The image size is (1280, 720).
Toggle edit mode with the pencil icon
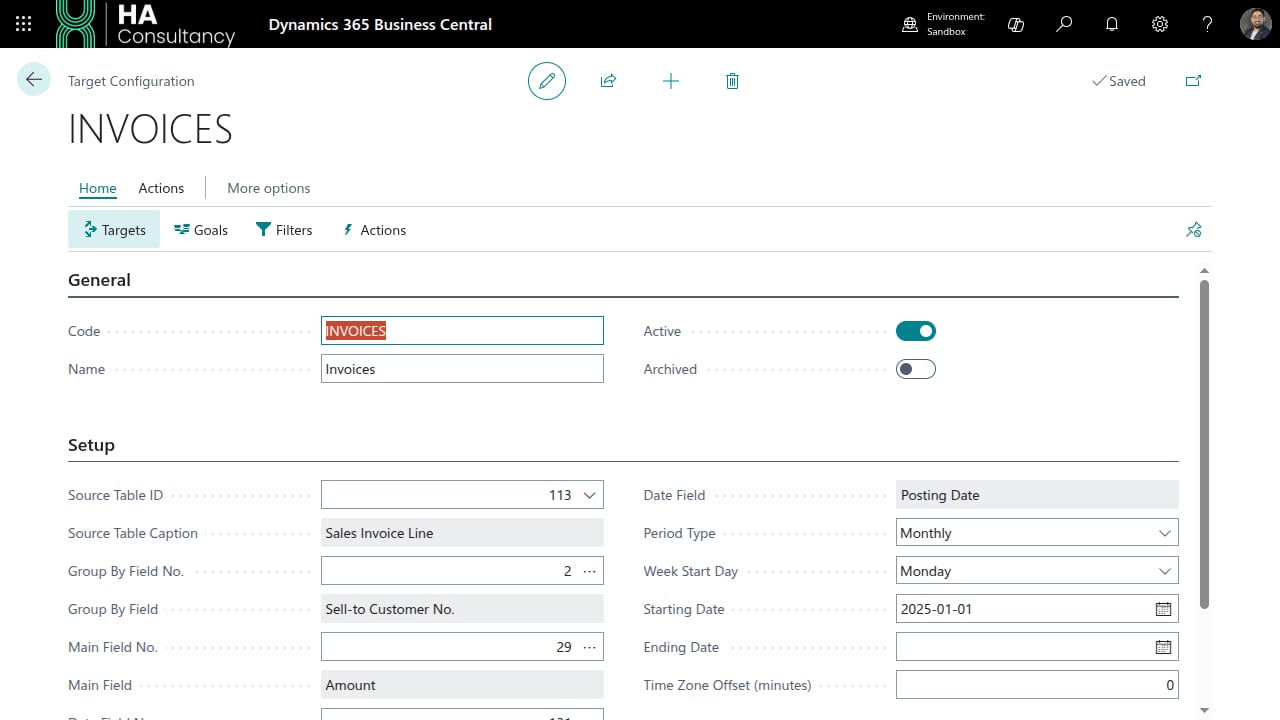tap(547, 81)
